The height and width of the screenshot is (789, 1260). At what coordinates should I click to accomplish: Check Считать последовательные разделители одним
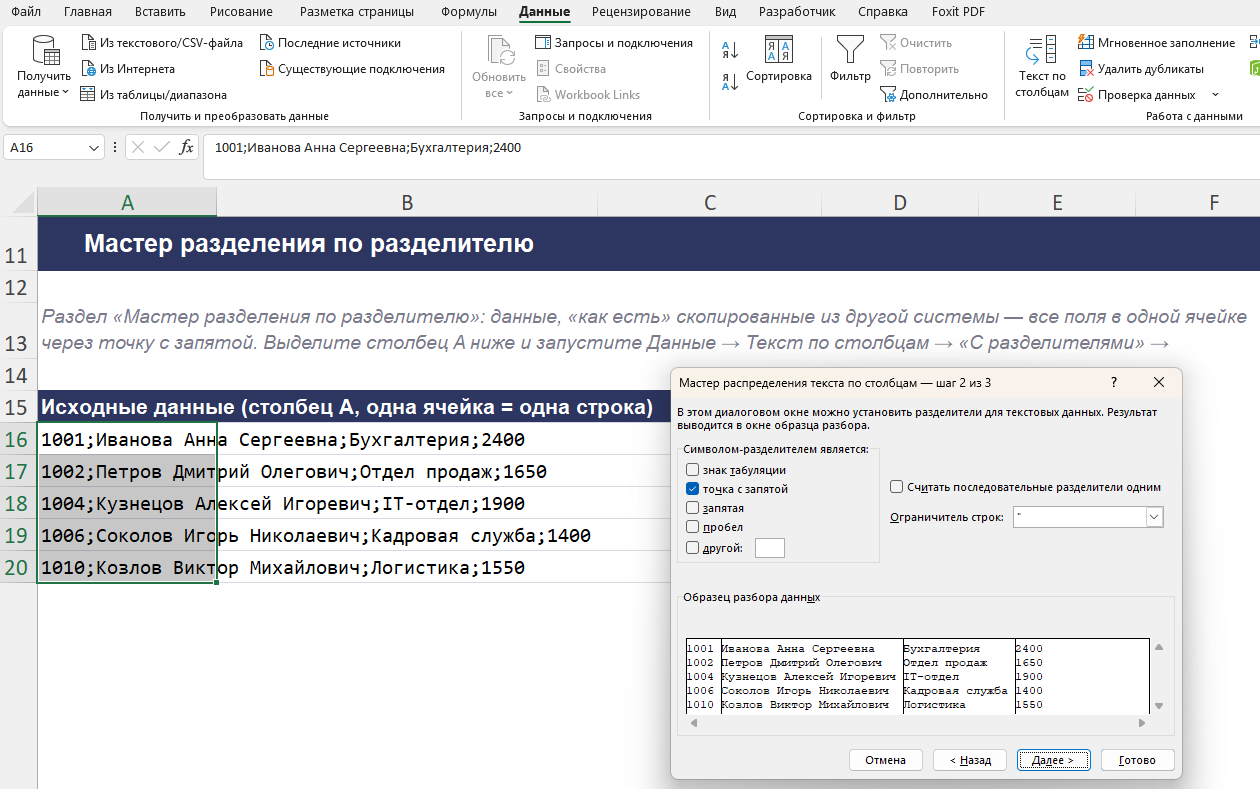point(897,487)
